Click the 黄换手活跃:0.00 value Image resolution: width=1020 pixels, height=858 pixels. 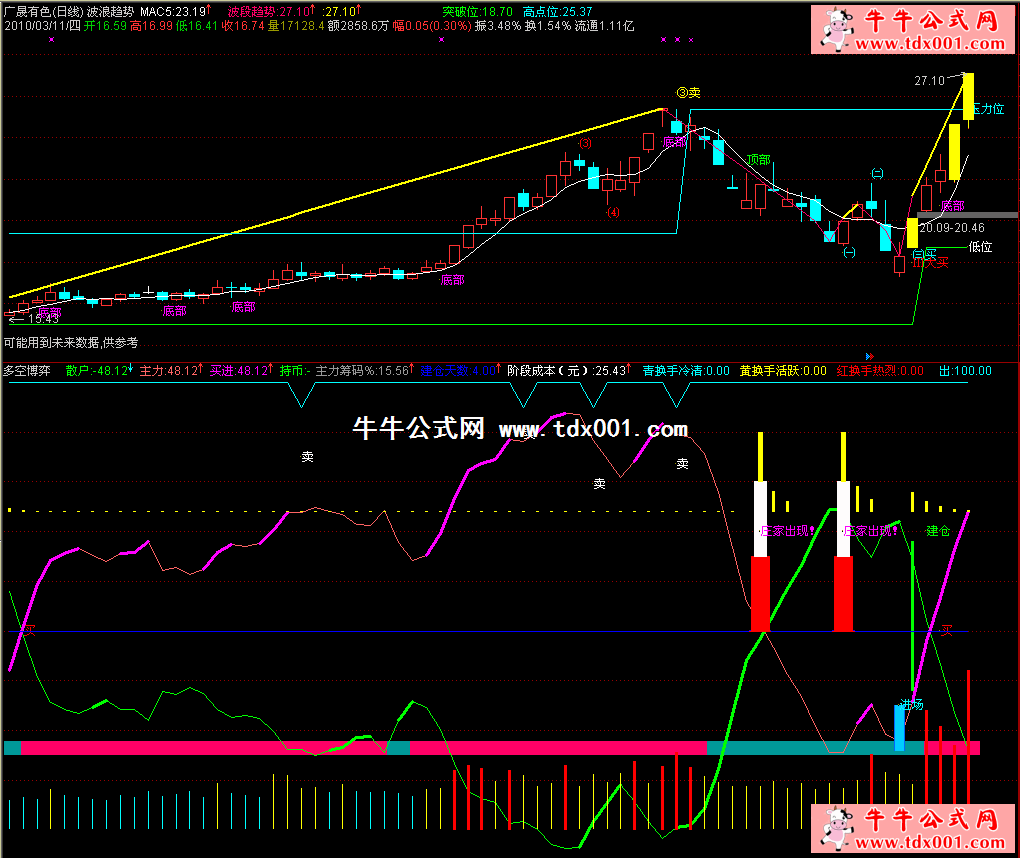(x=783, y=371)
